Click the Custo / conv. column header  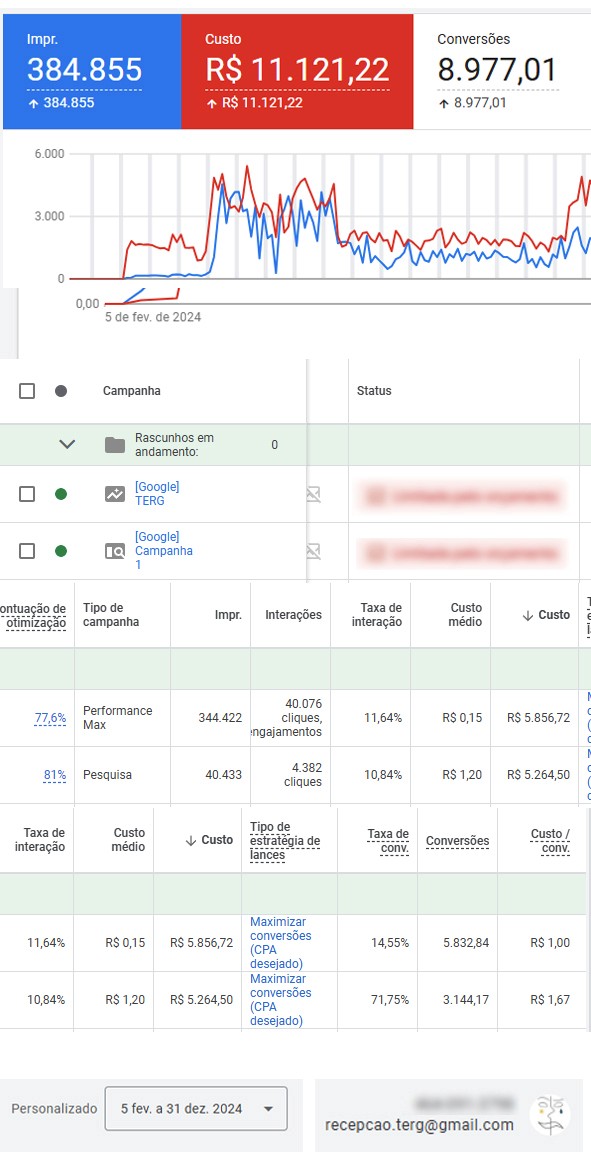click(x=551, y=841)
